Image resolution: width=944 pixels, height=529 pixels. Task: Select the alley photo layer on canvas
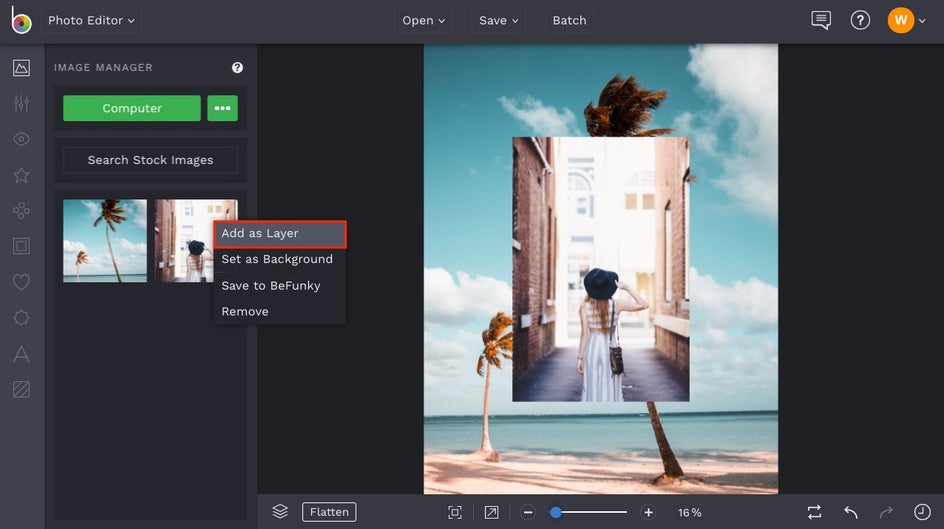pyautogui.click(x=601, y=269)
